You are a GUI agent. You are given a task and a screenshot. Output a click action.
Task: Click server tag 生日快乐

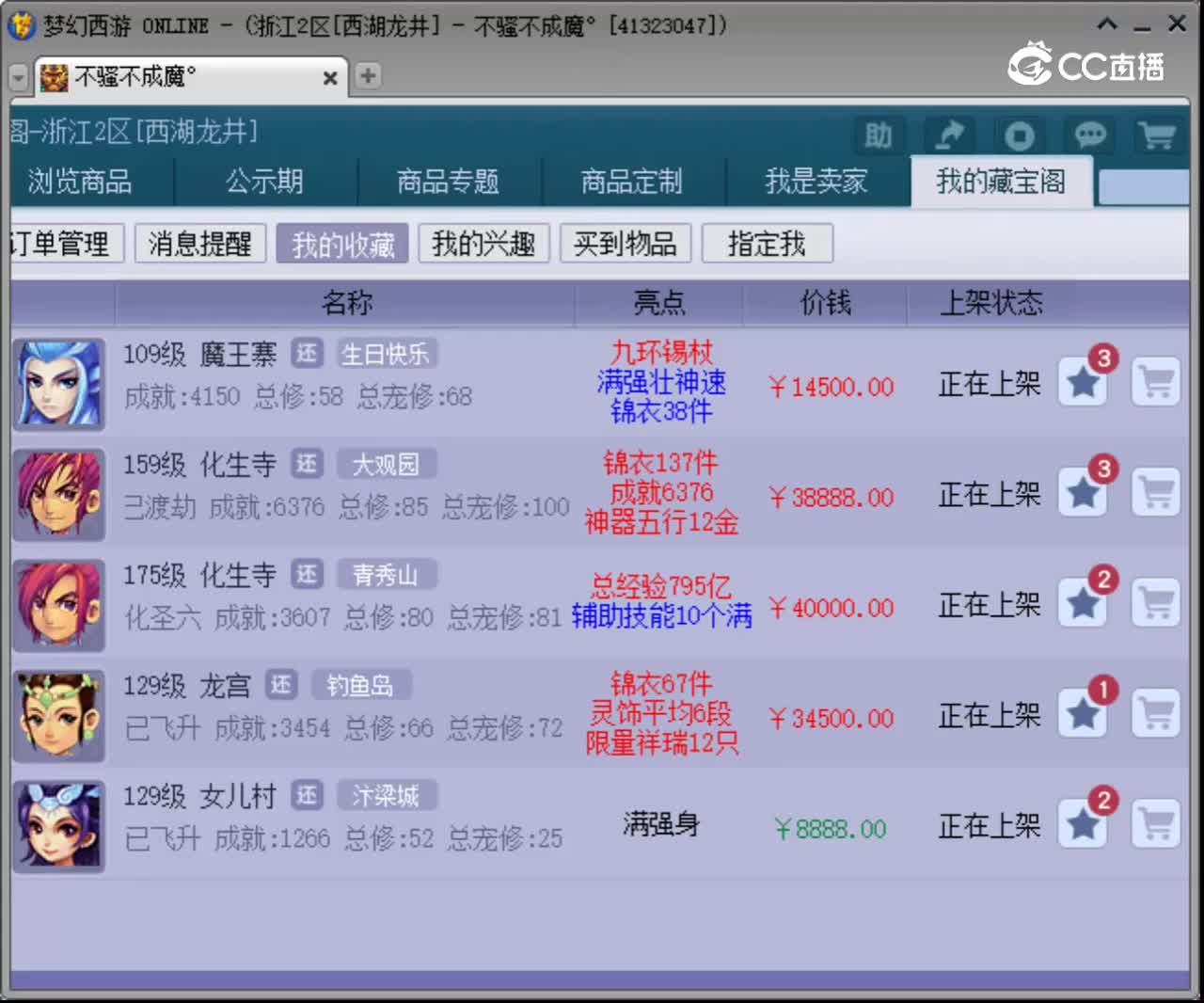pos(386,354)
